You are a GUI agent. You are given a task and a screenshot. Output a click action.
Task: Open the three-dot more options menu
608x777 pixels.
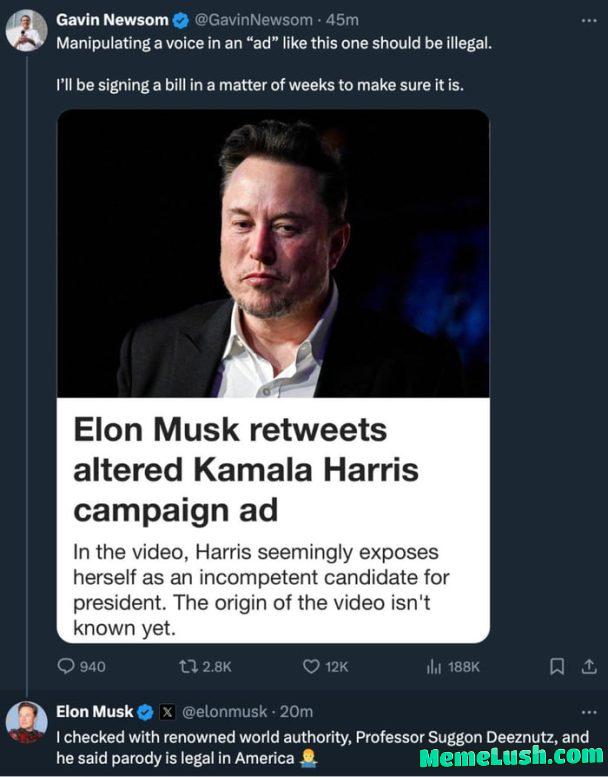click(589, 19)
